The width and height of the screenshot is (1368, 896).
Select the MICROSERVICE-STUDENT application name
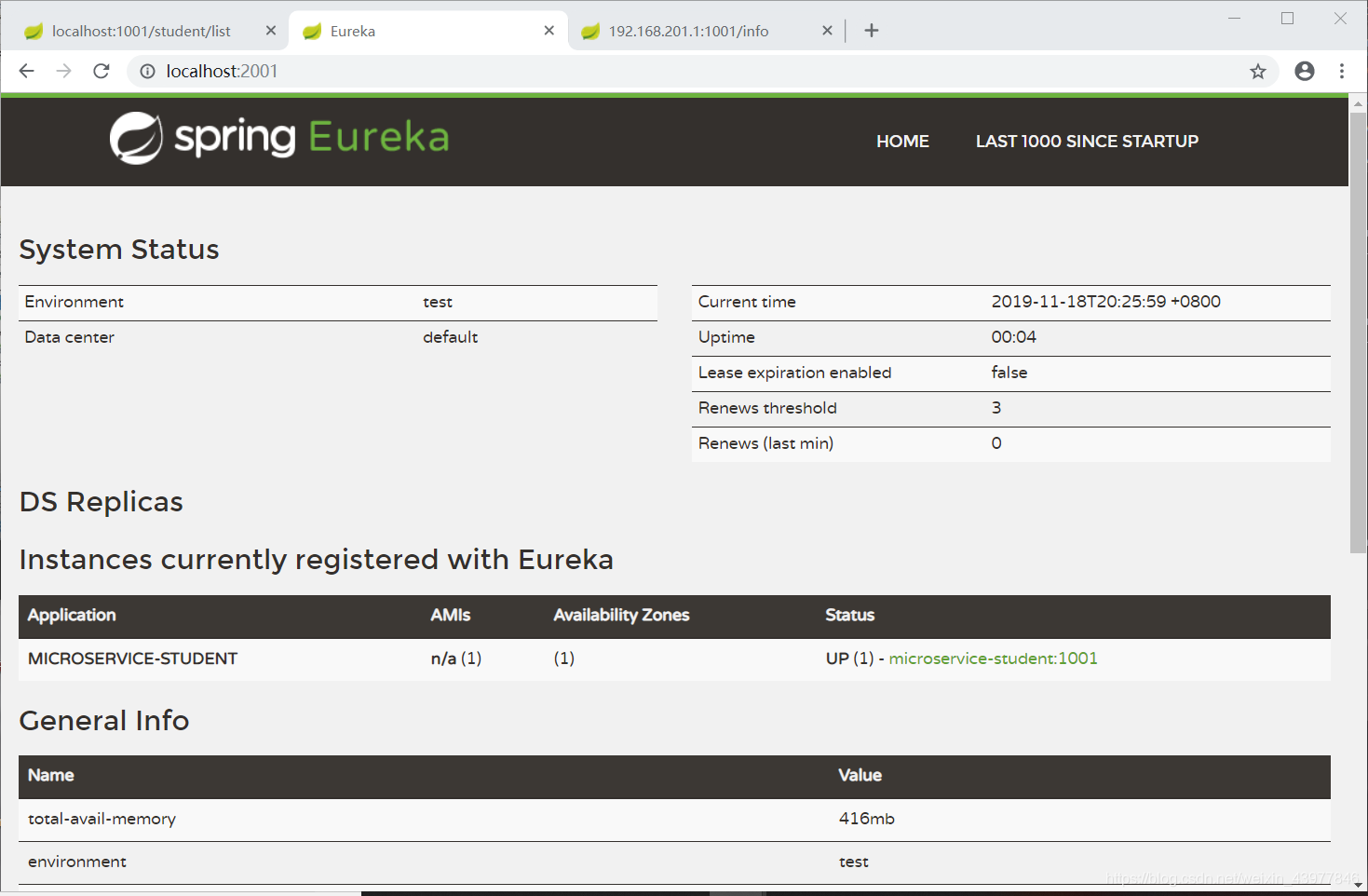point(132,658)
